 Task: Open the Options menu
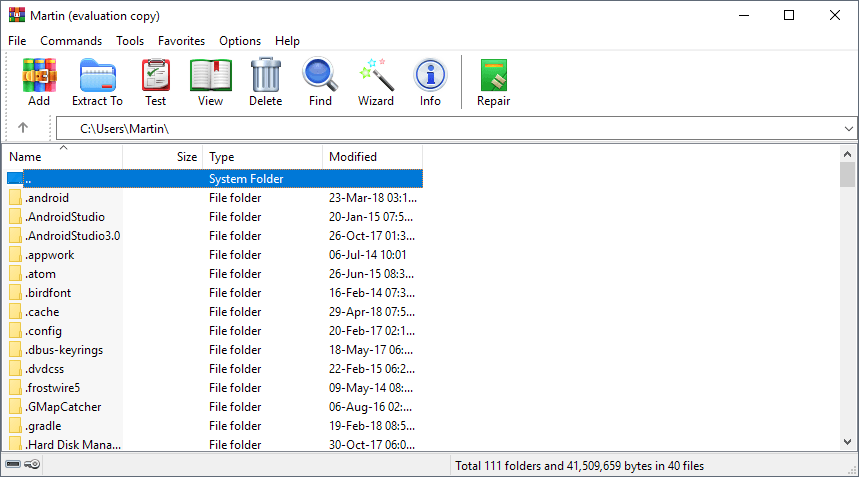pos(240,41)
